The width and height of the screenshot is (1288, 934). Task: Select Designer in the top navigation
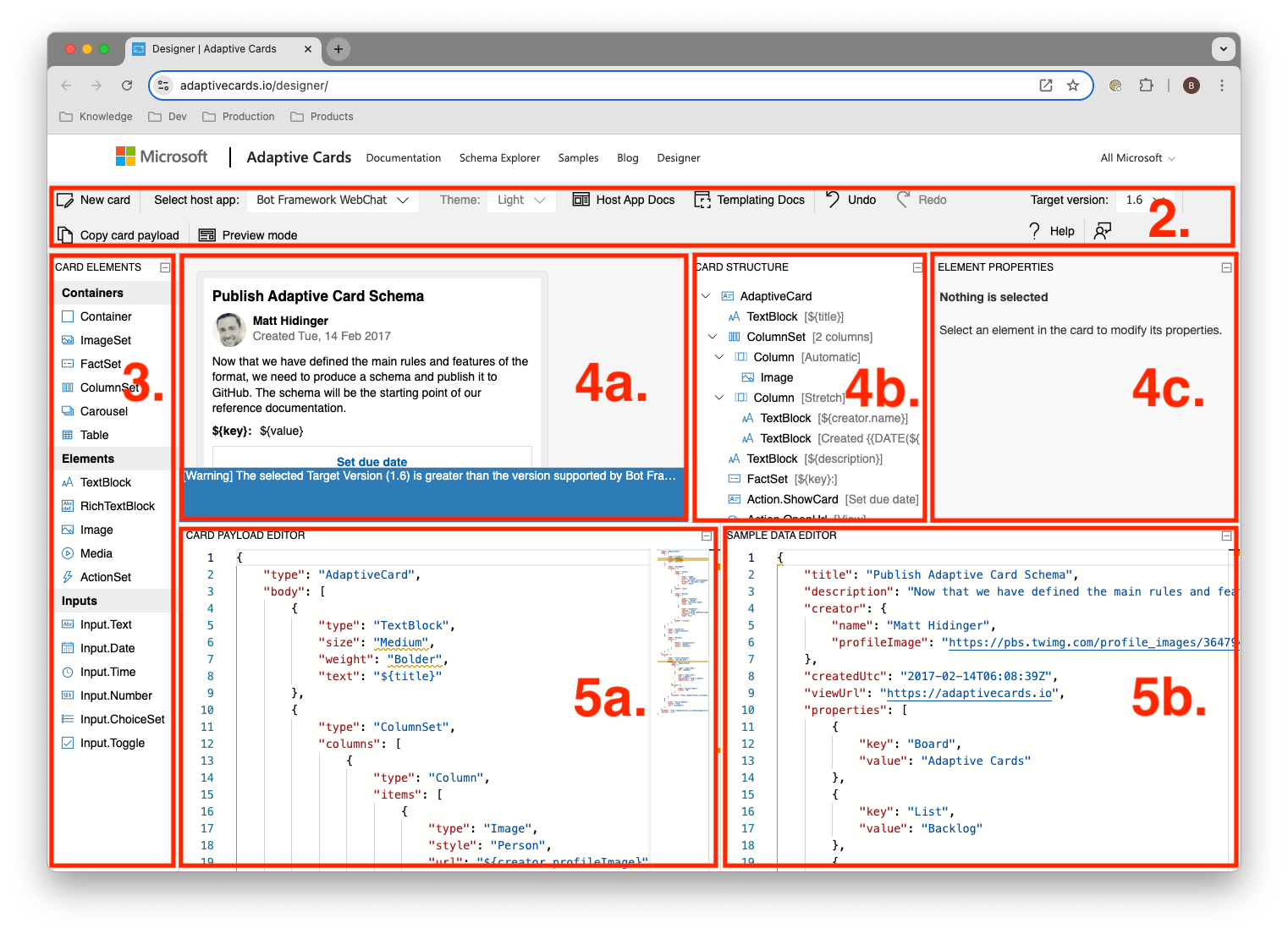click(679, 158)
